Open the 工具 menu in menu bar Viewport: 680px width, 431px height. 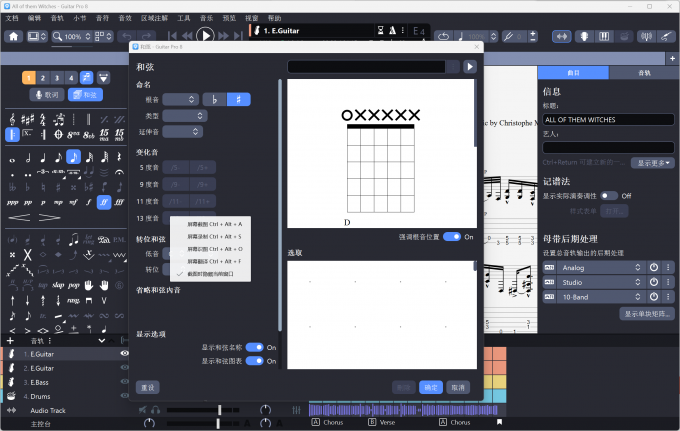(x=184, y=18)
